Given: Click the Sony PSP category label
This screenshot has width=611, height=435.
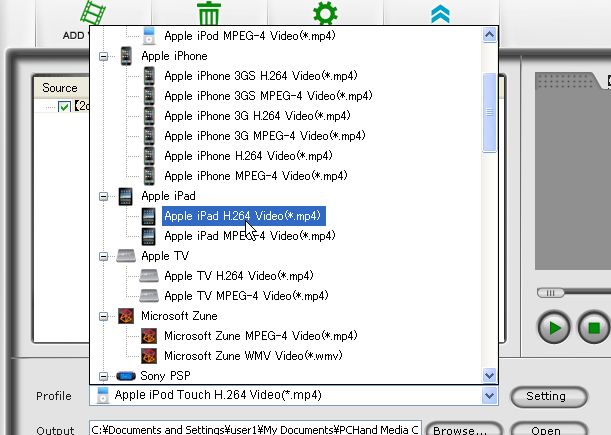Looking at the screenshot, I should click(x=166, y=376).
